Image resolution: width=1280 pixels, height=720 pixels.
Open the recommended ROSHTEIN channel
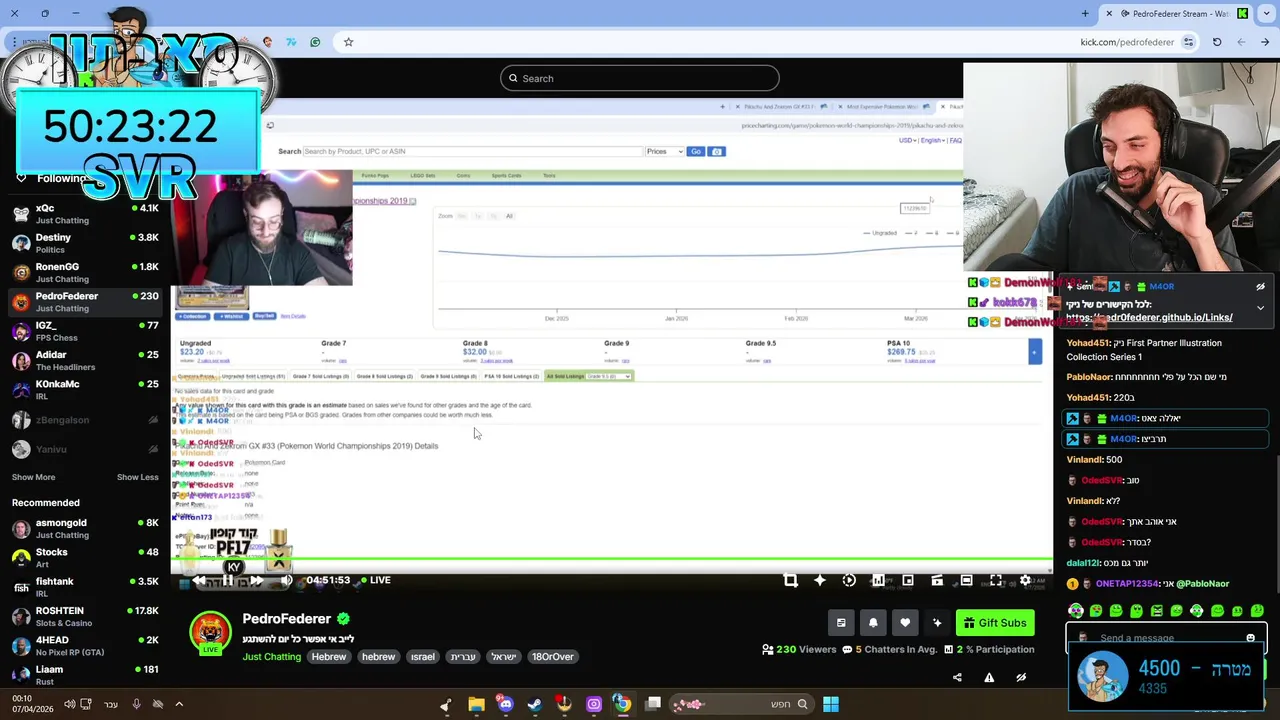(x=85, y=616)
